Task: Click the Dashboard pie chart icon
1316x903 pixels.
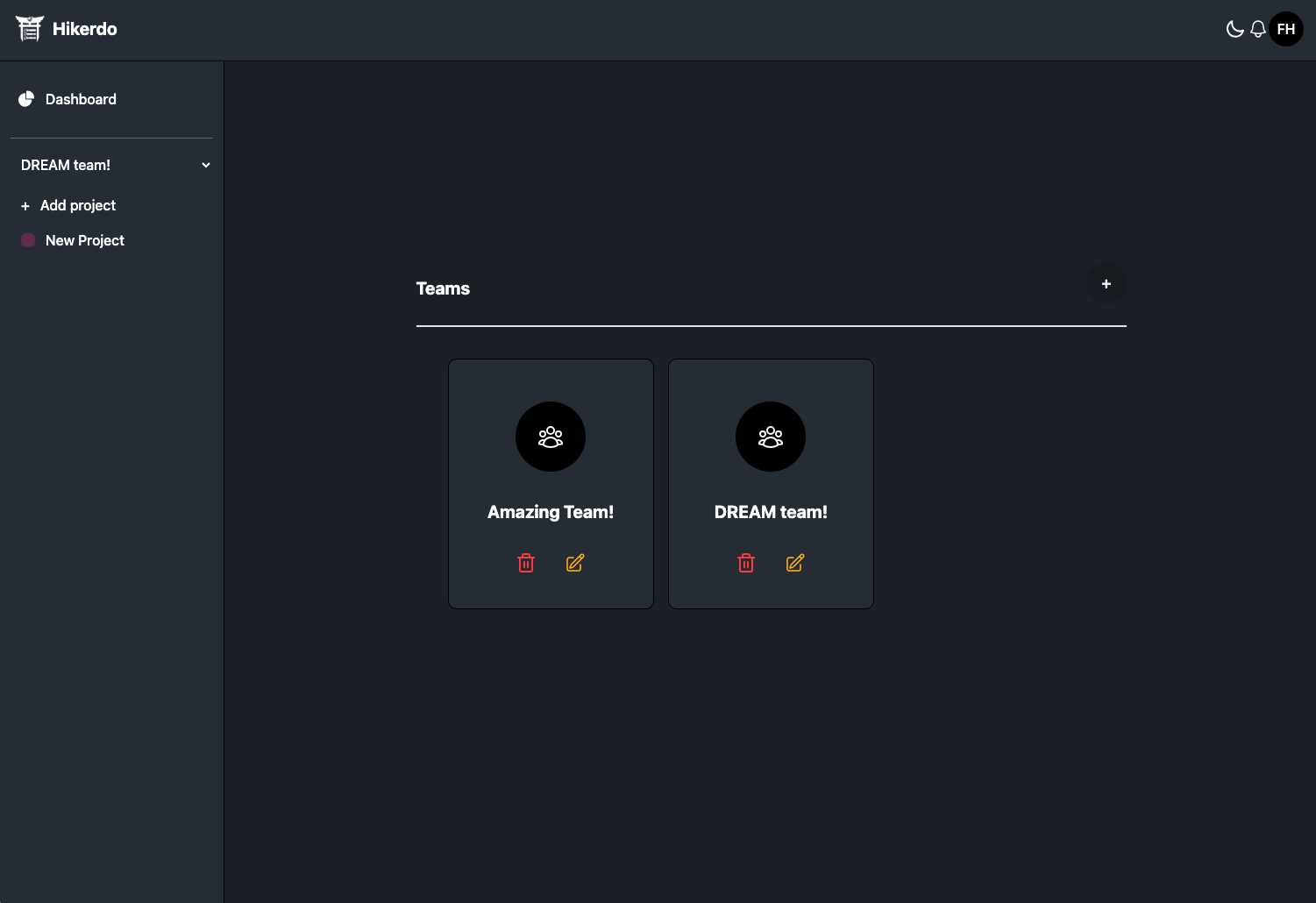Action: tap(26, 99)
